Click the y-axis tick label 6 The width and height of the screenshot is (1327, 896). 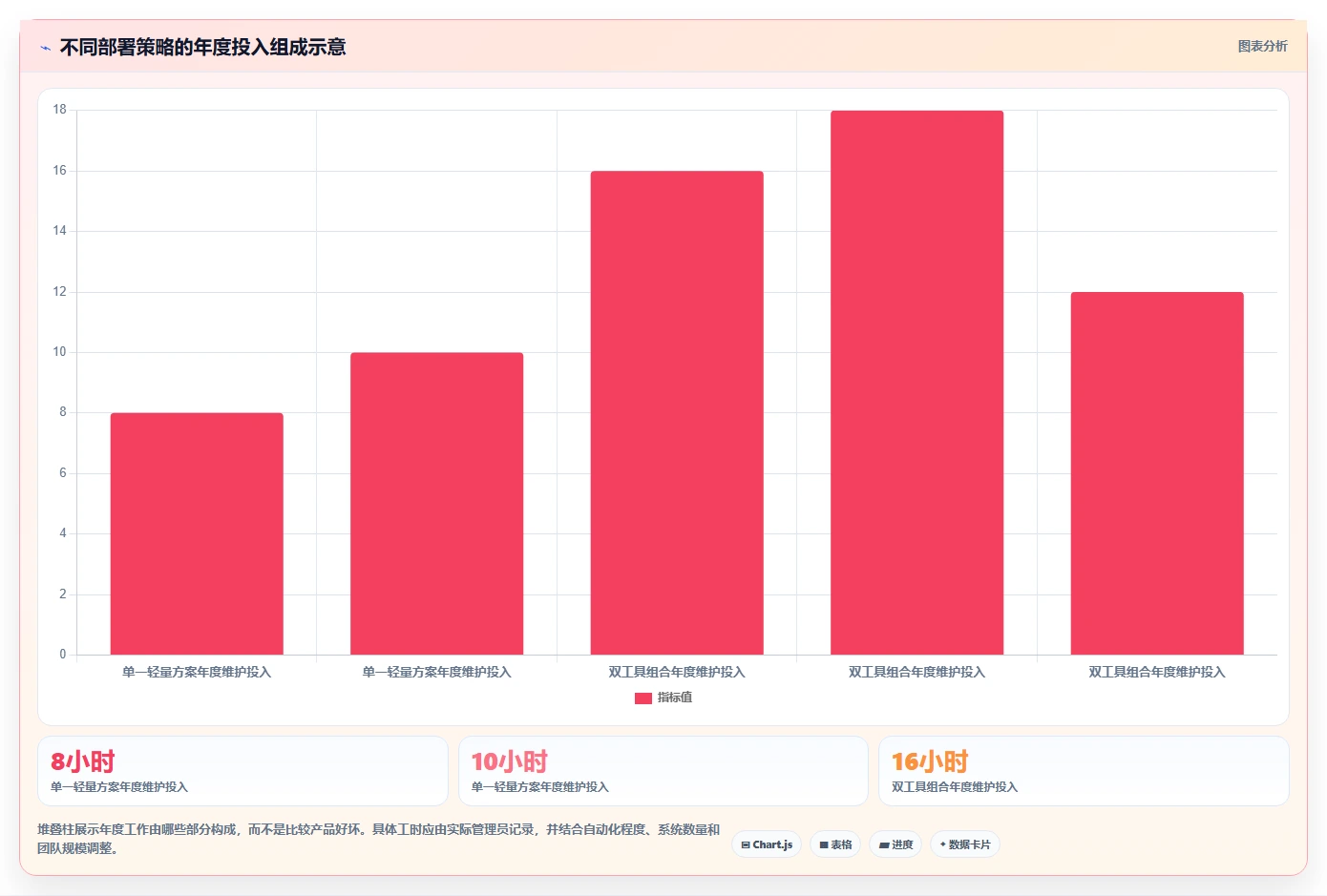click(x=63, y=473)
